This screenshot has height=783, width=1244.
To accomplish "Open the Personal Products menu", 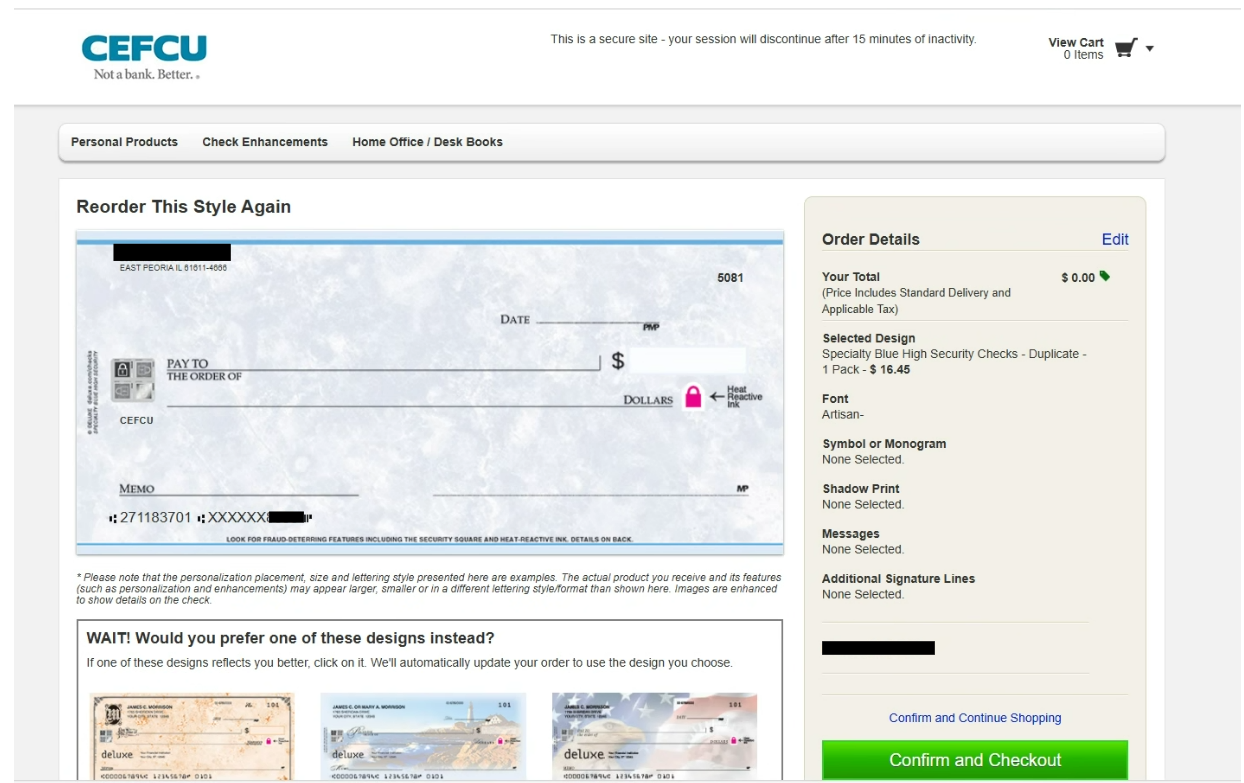I will (124, 142).
